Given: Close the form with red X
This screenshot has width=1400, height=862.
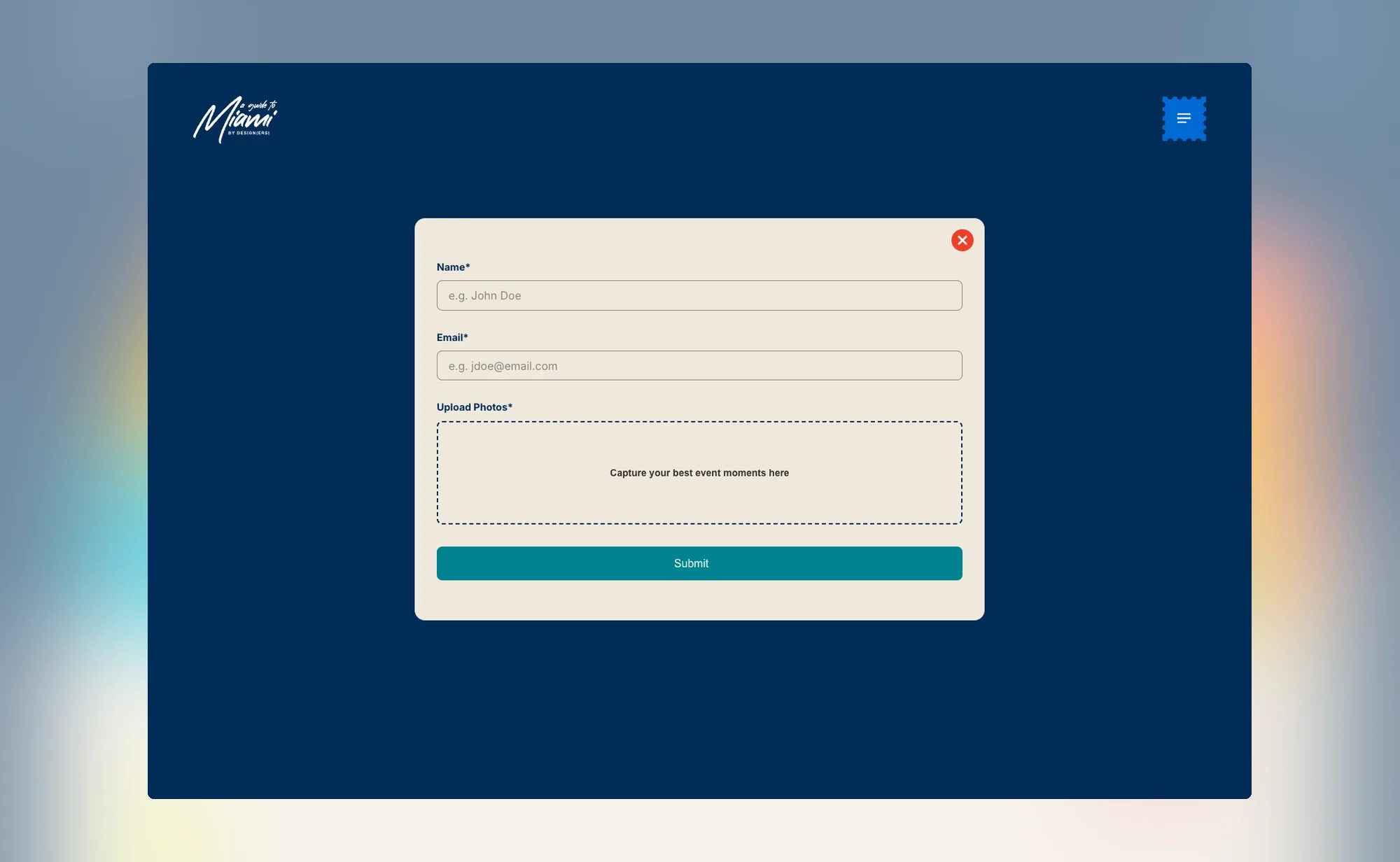Looking at the screenshot, I should pyautogui.click(x=962, y=240).
